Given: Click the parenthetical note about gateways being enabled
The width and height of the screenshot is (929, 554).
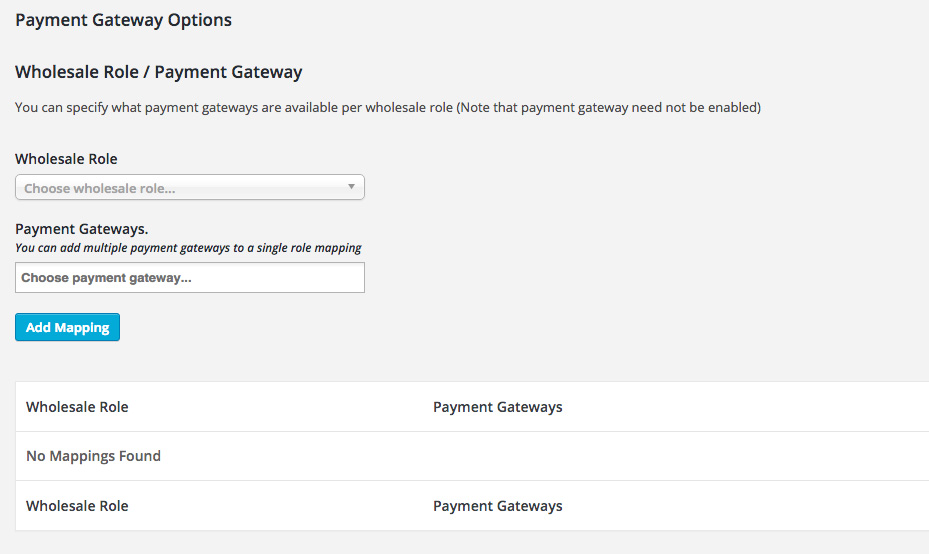Looking at the screenshot, I should [x=608, y=107].
